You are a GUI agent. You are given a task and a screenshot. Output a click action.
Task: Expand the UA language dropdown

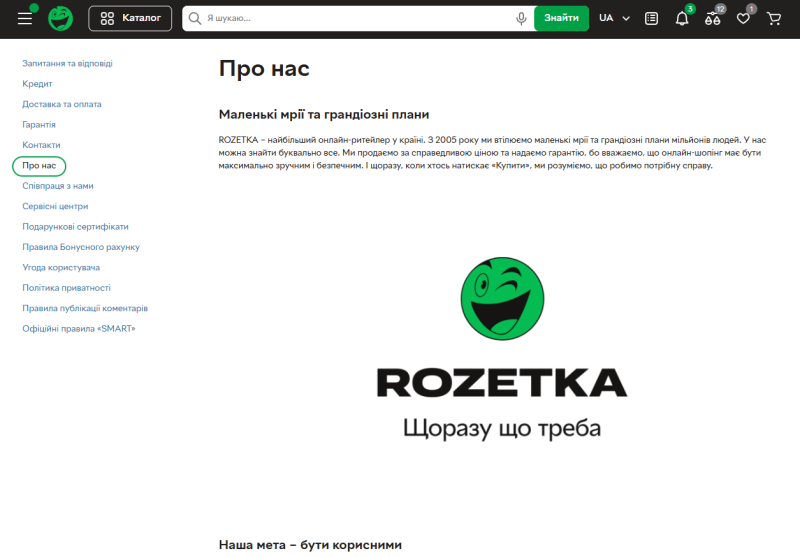614,18
